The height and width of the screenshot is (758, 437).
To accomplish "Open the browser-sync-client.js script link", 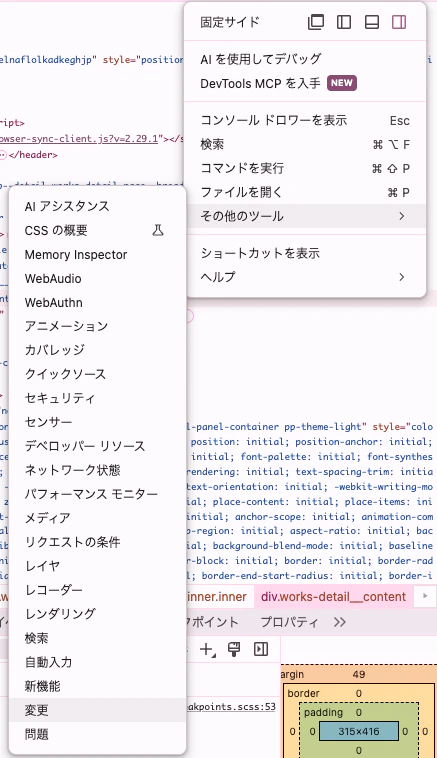I will pos(79,139).
